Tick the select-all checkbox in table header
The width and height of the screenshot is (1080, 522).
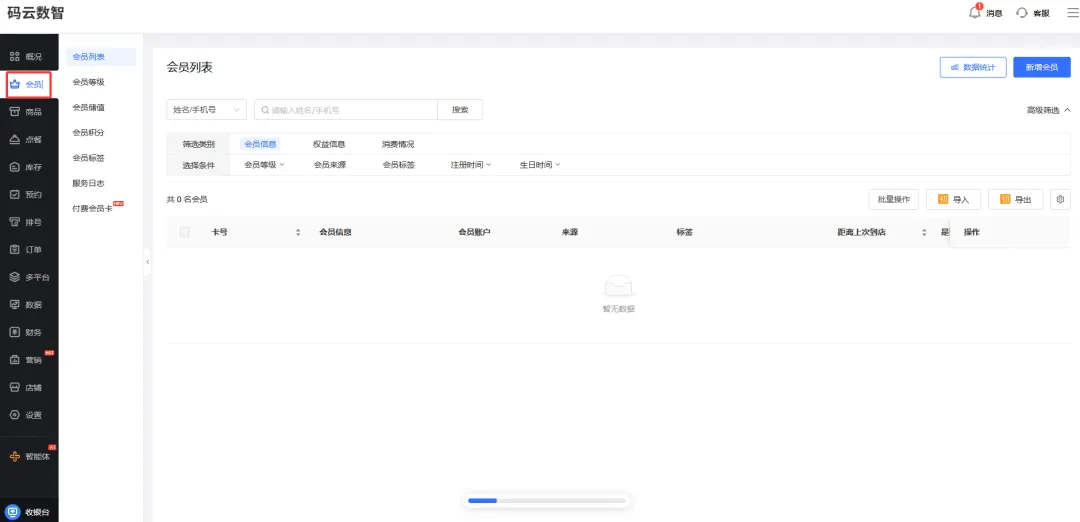pos(184,232)
